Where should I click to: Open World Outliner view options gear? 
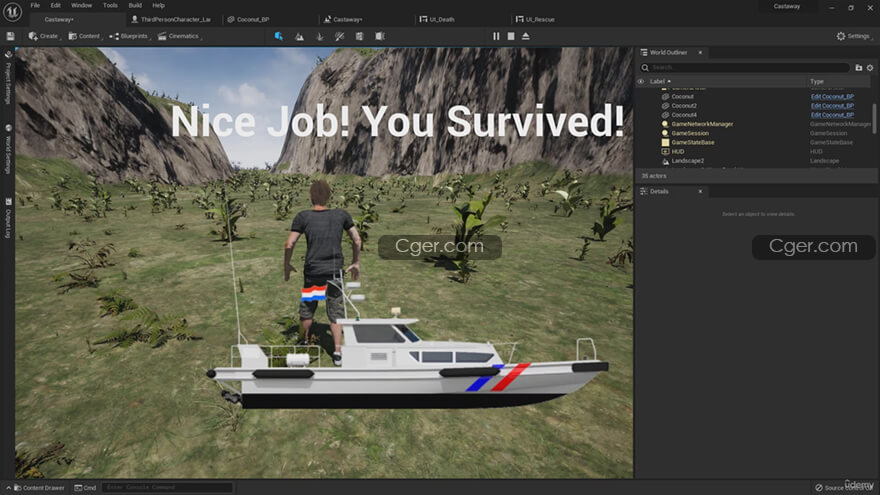pos(870,67)
